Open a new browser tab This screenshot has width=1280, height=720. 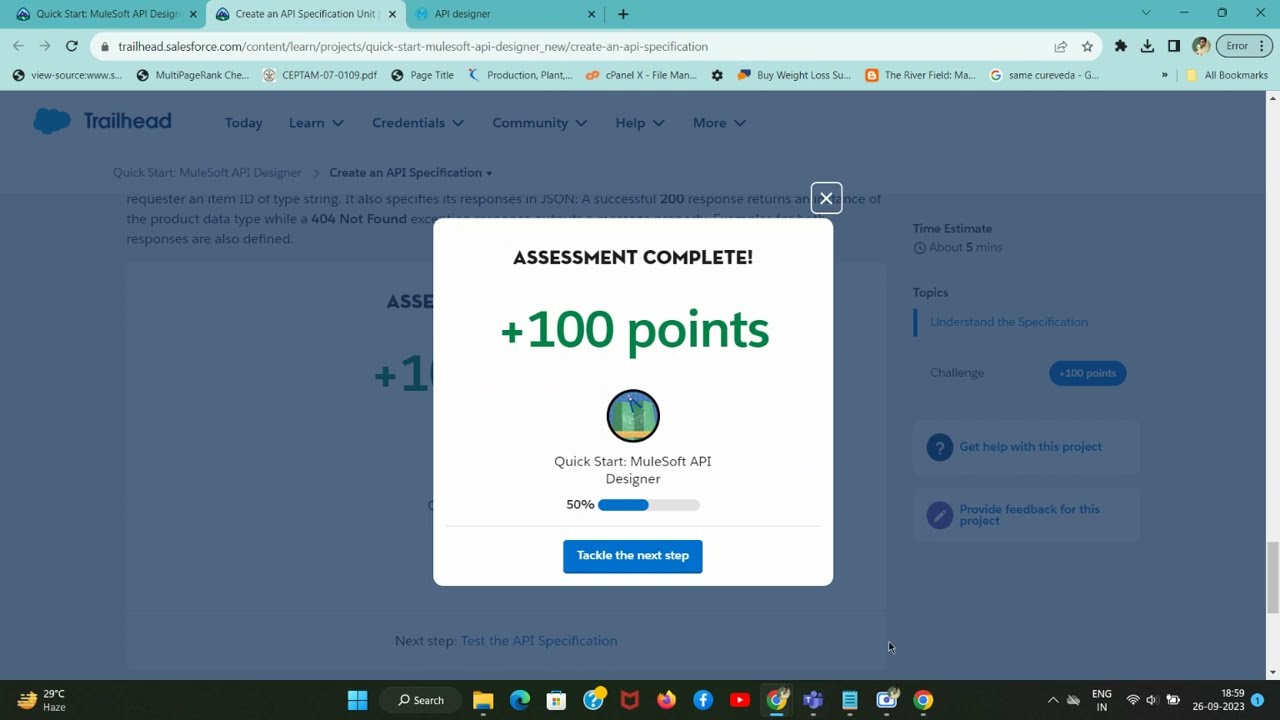(x=623, y=14)
